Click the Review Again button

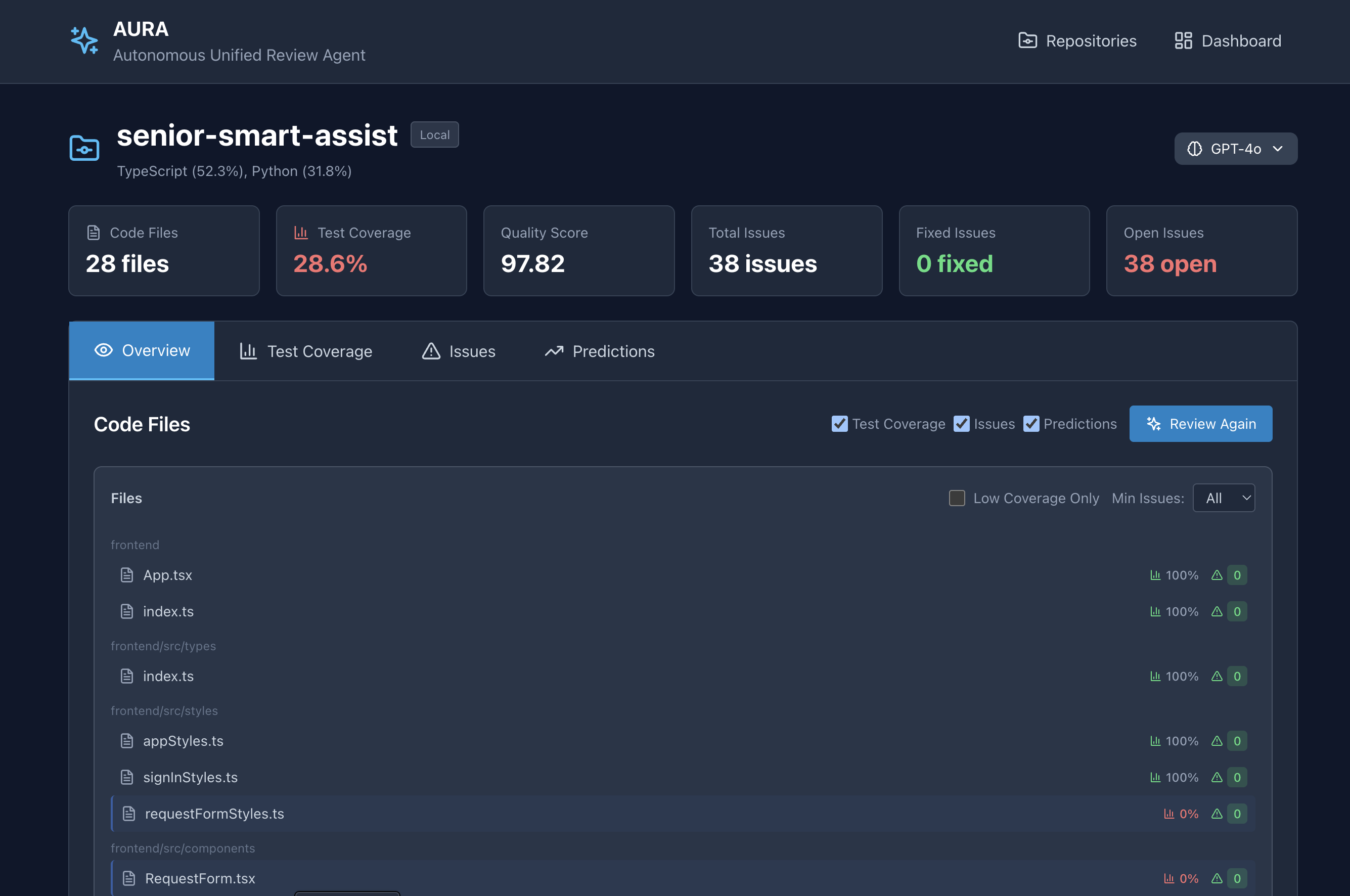click(x=1200, y=423)
